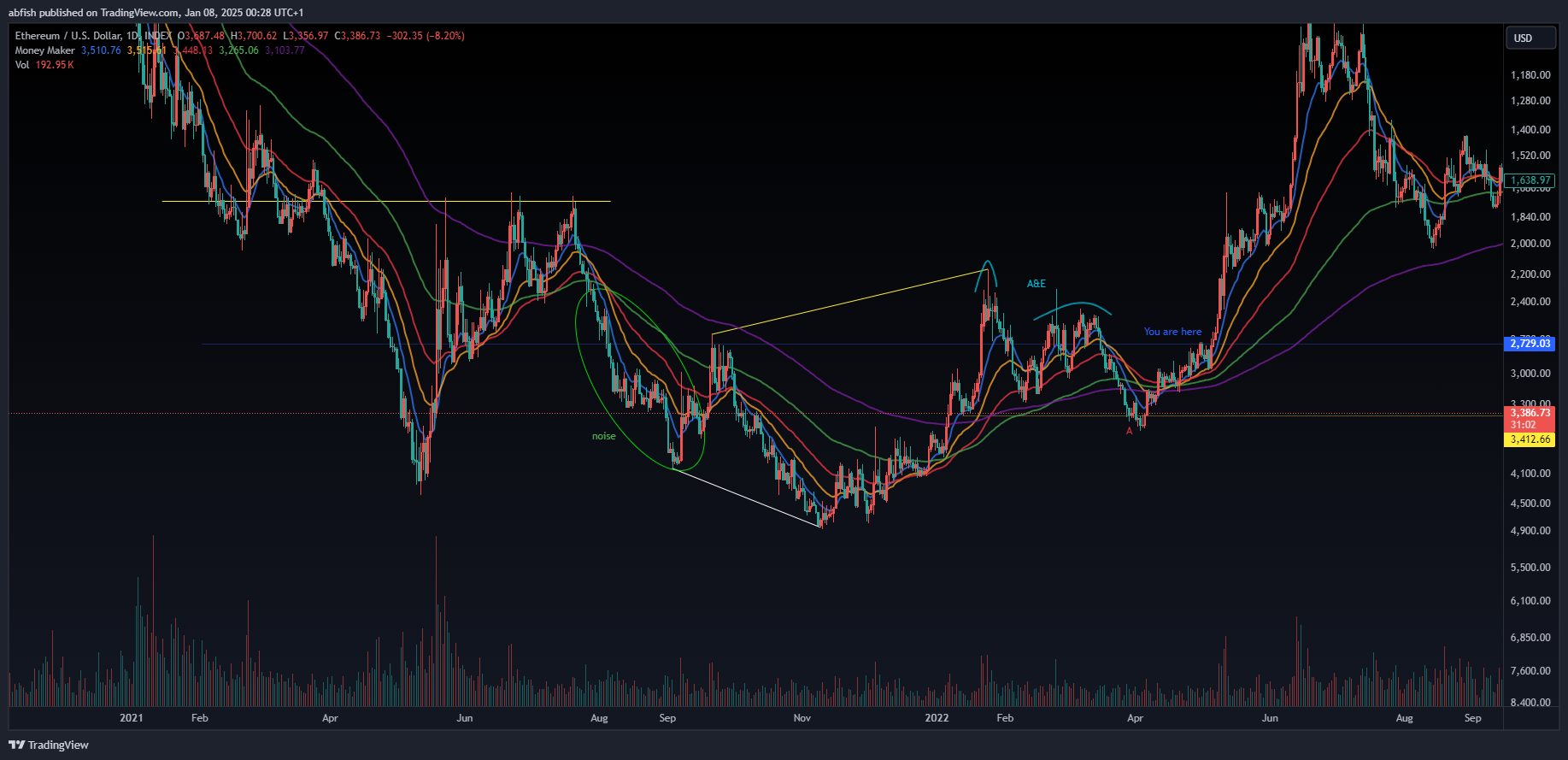Click the 1,180.00 price axis label
Viewport: 1568px width, 760px height.
(x=1530, y=75)
